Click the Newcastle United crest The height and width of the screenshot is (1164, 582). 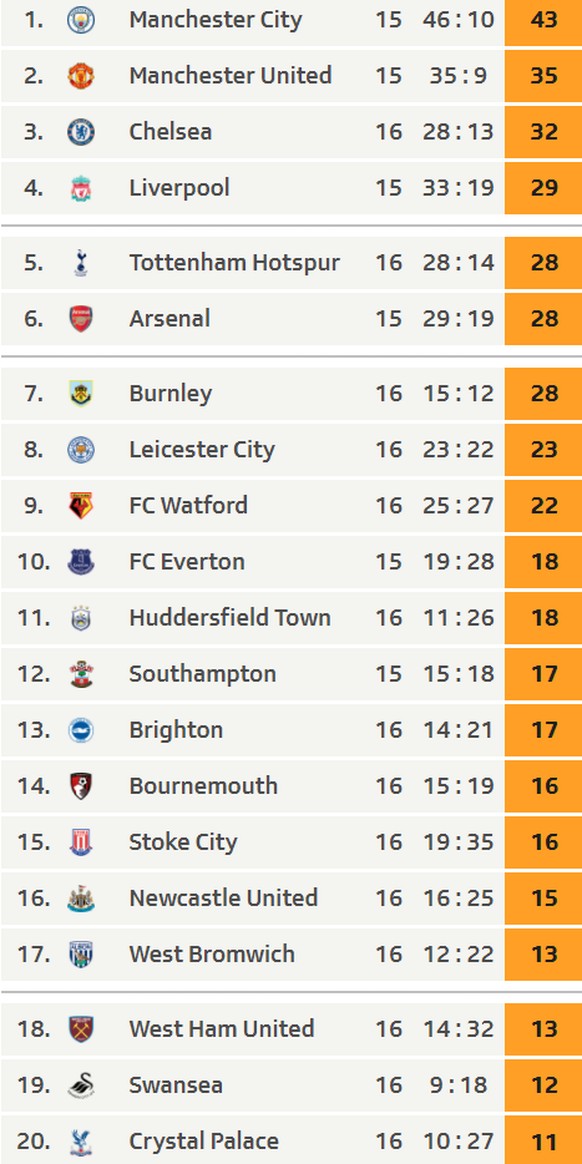coord(81,898)
